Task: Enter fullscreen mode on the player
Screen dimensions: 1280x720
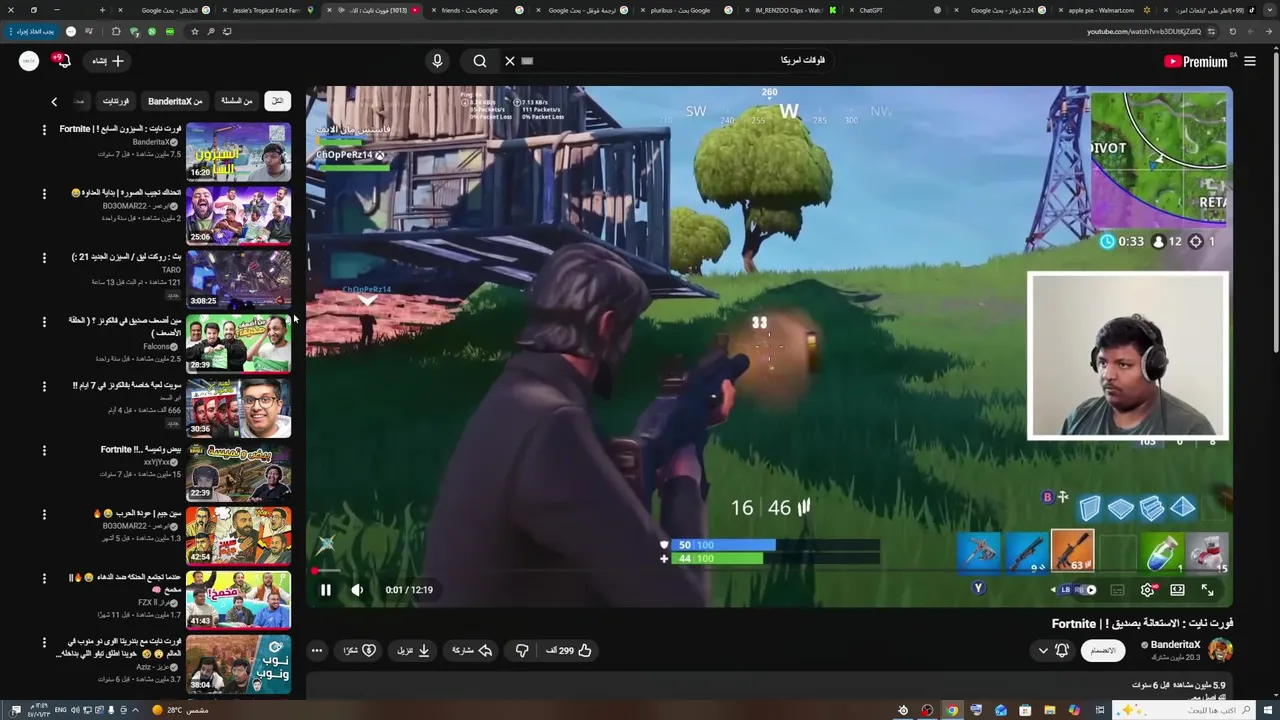Action: click(1207, 590)
